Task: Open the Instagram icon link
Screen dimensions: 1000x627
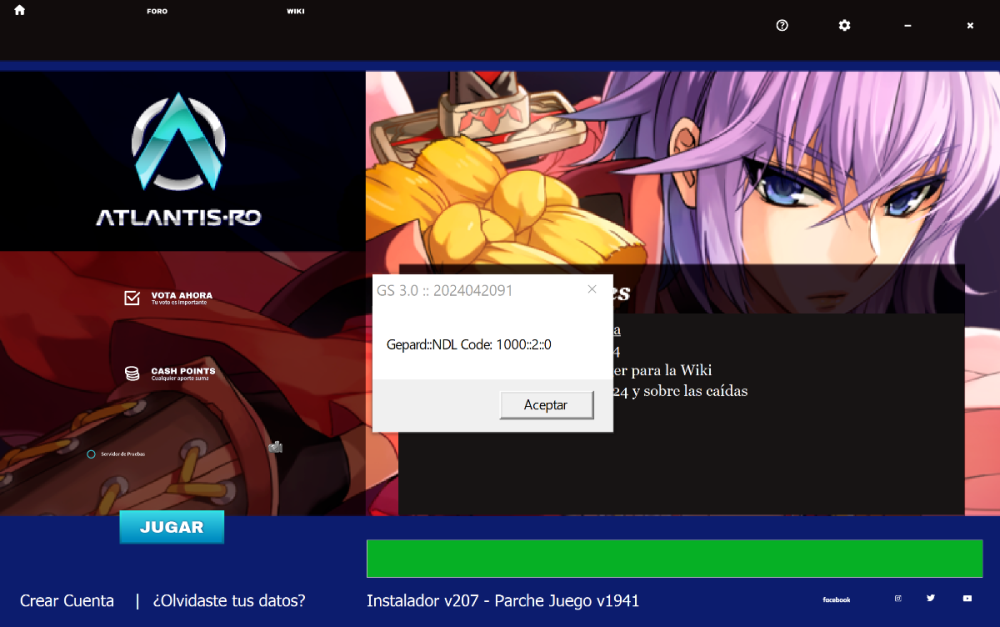Action: [898, 598]
